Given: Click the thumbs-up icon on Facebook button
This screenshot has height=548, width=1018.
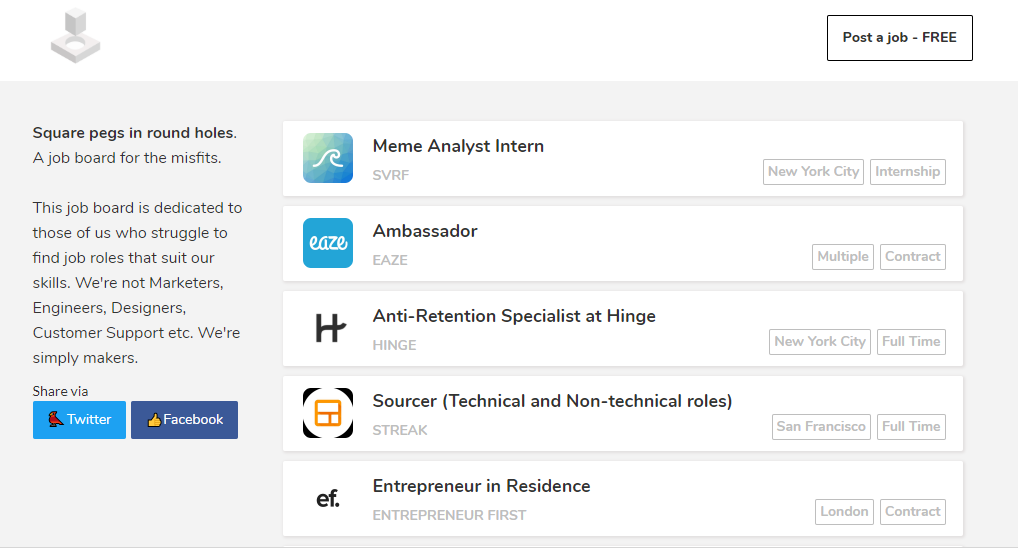Looking at the screenshot, I should [154, 420].
